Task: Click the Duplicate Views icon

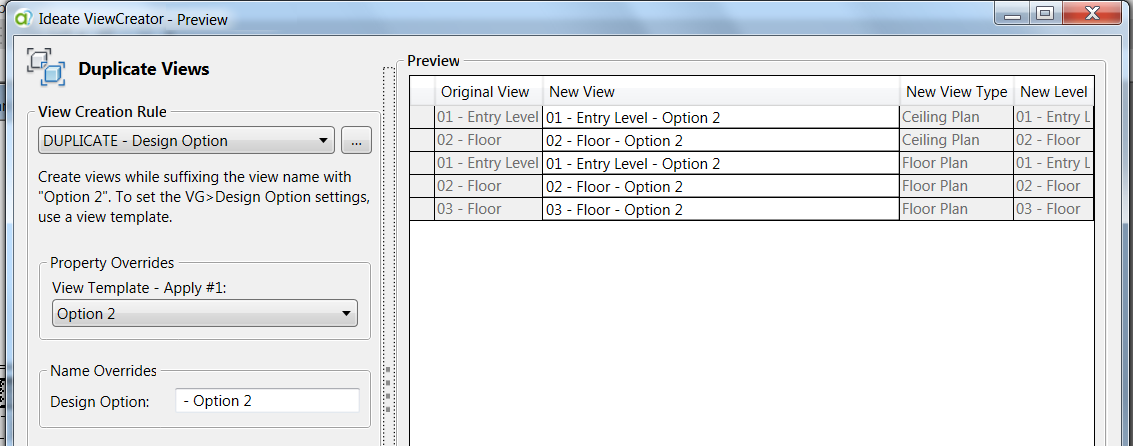Action: tap(47, 67)
